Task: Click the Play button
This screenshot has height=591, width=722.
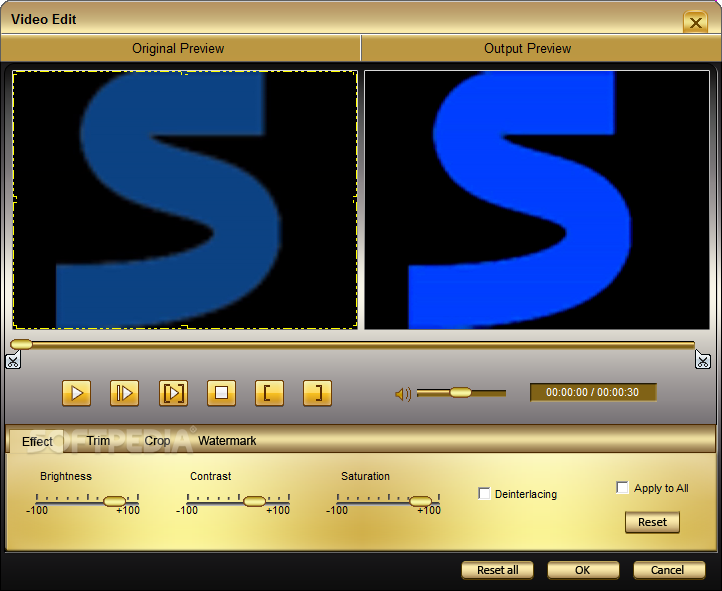Action: 76,393
